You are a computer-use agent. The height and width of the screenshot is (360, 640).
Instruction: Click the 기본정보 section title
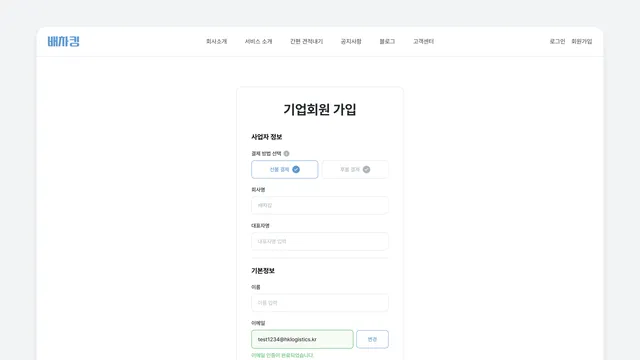(x=263, y=271)
